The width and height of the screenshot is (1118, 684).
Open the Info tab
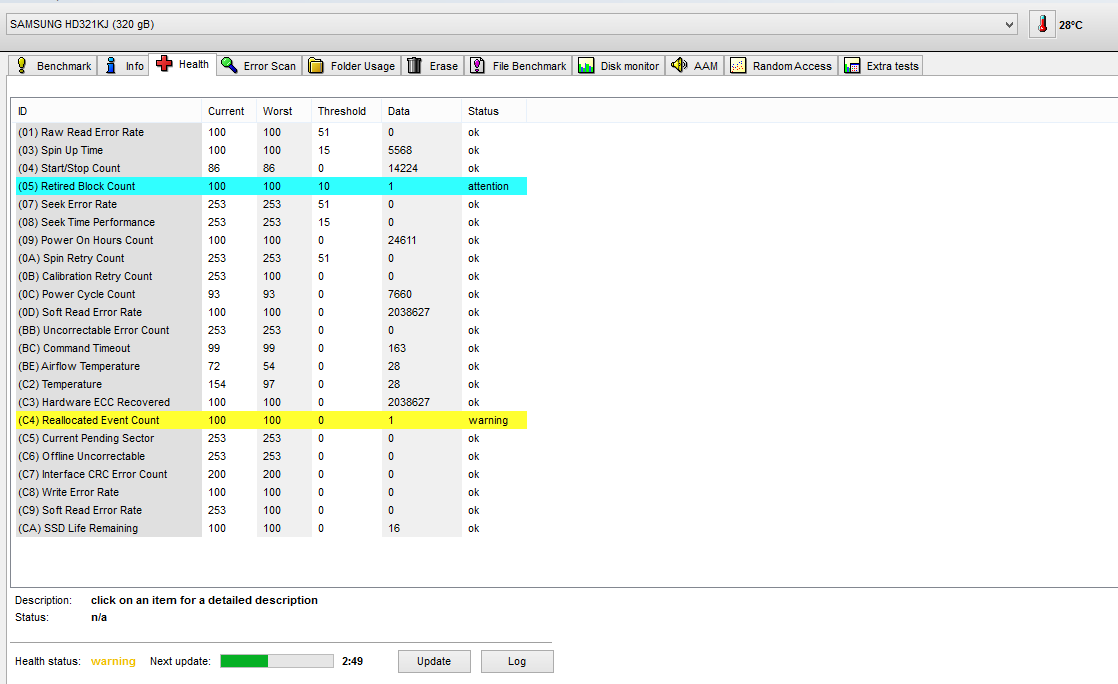[x=123, y=66]
